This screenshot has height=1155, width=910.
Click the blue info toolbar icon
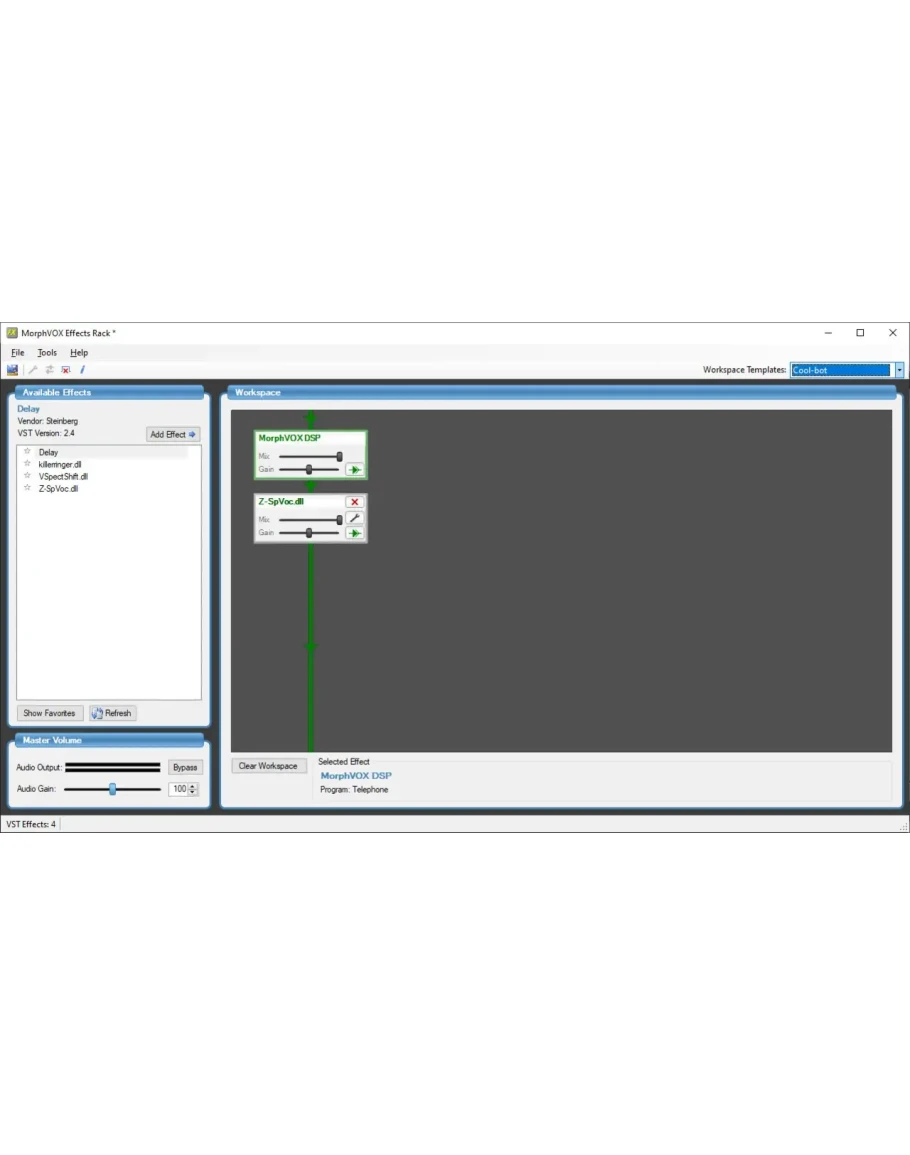click(83, 370)
